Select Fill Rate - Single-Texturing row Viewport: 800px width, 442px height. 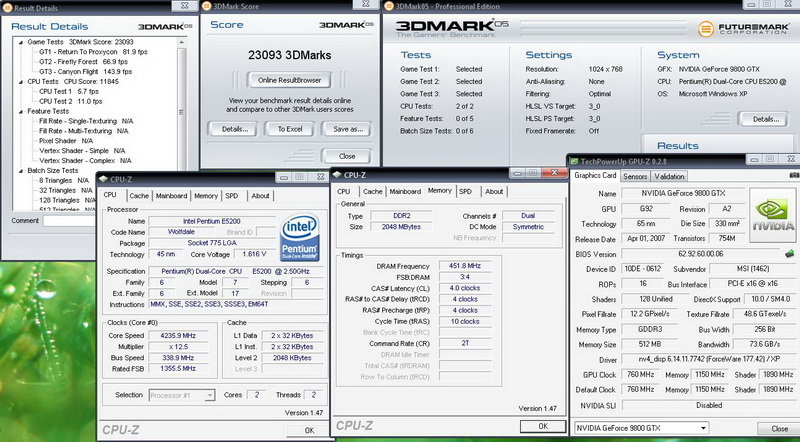(x=86, y=121)
